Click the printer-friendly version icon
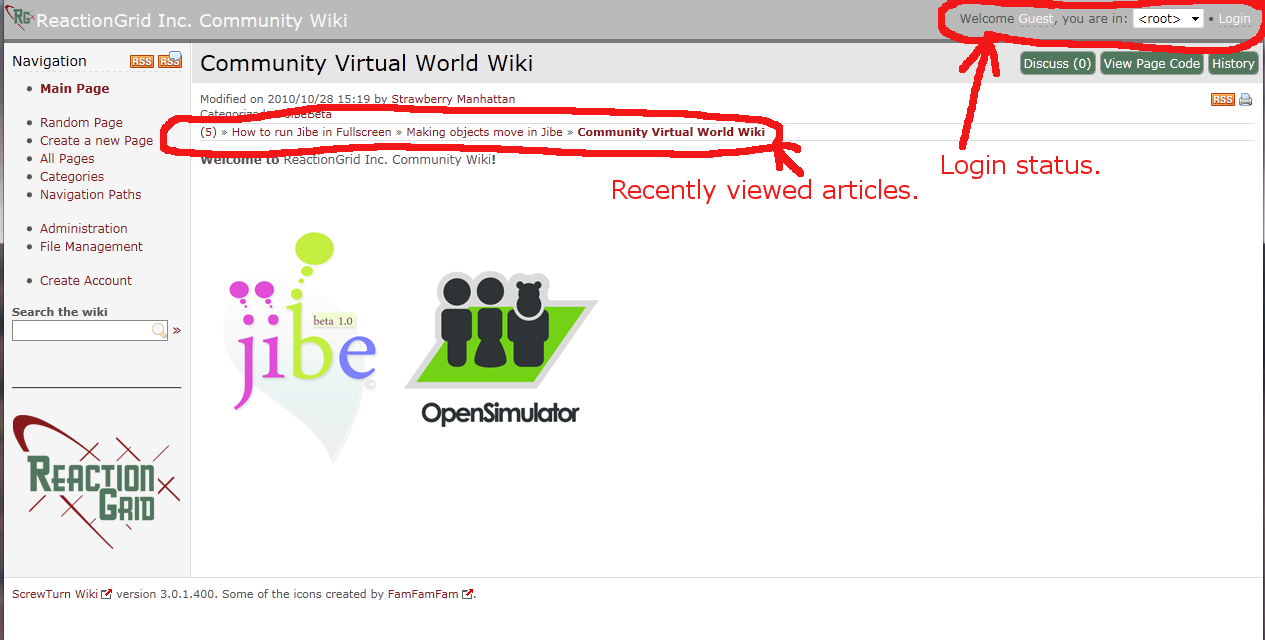The image size is (1265, 640). coord(1245,99)
